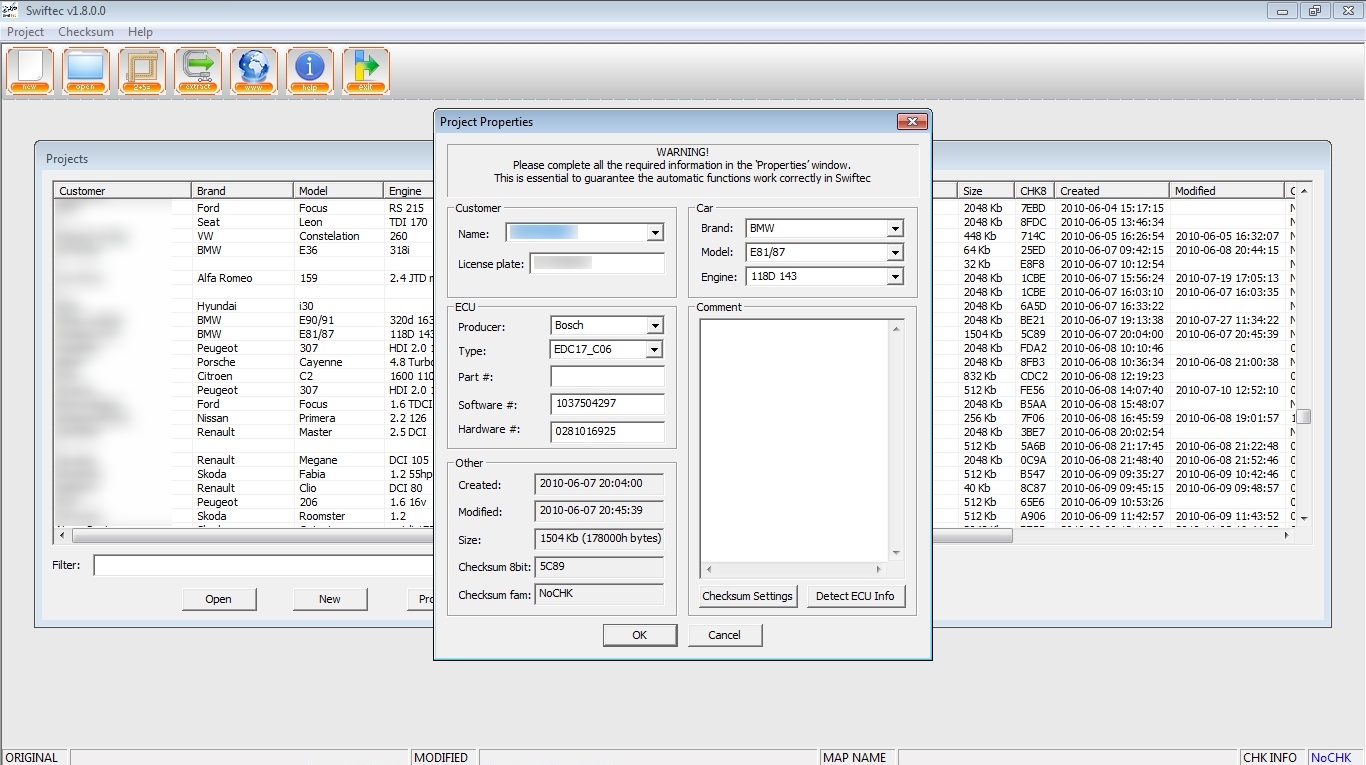Sort the list by the CHK8 column header
This screenshot has height=765, width=1366.
(x=1035, y=191)
